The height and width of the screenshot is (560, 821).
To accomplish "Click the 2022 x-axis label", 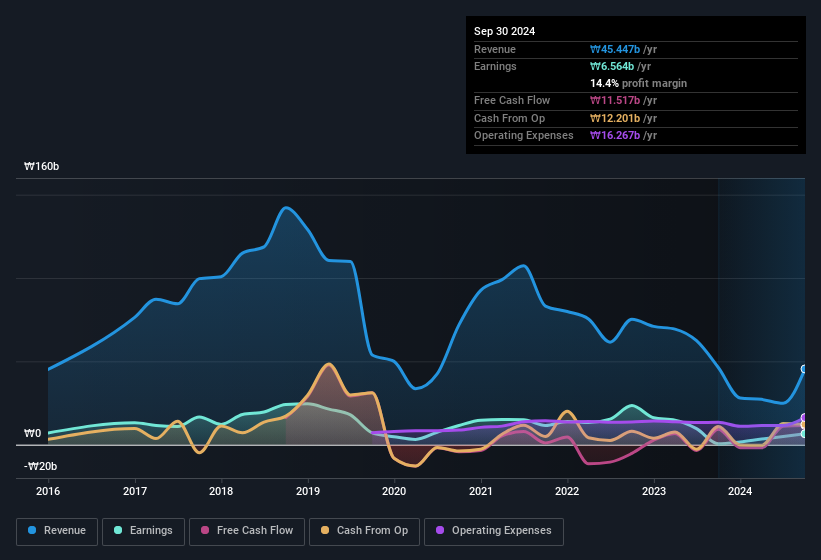I will pos(567,491).
